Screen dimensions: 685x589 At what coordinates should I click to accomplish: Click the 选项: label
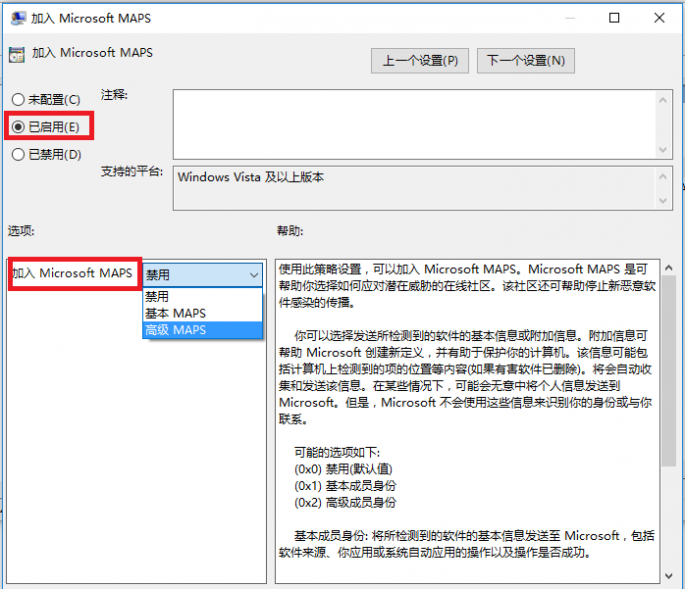pos(21,231)
